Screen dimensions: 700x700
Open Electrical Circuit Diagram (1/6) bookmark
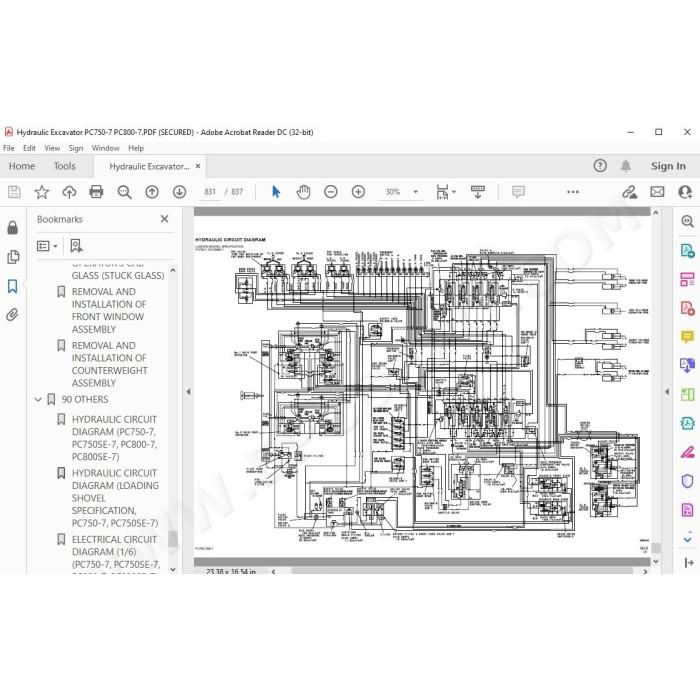pos(115,552)
